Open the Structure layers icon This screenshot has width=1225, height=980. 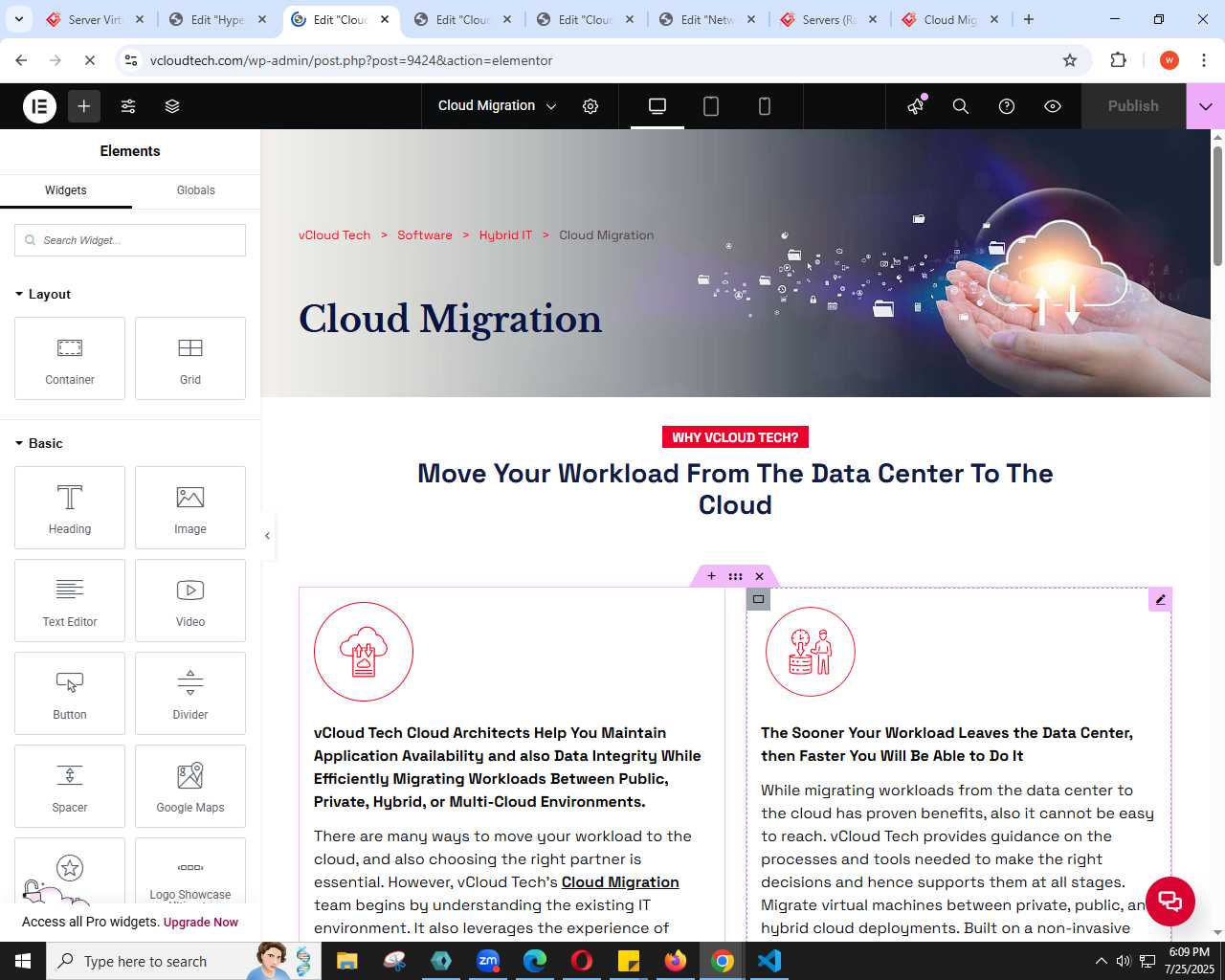click(x=172, y=106)
